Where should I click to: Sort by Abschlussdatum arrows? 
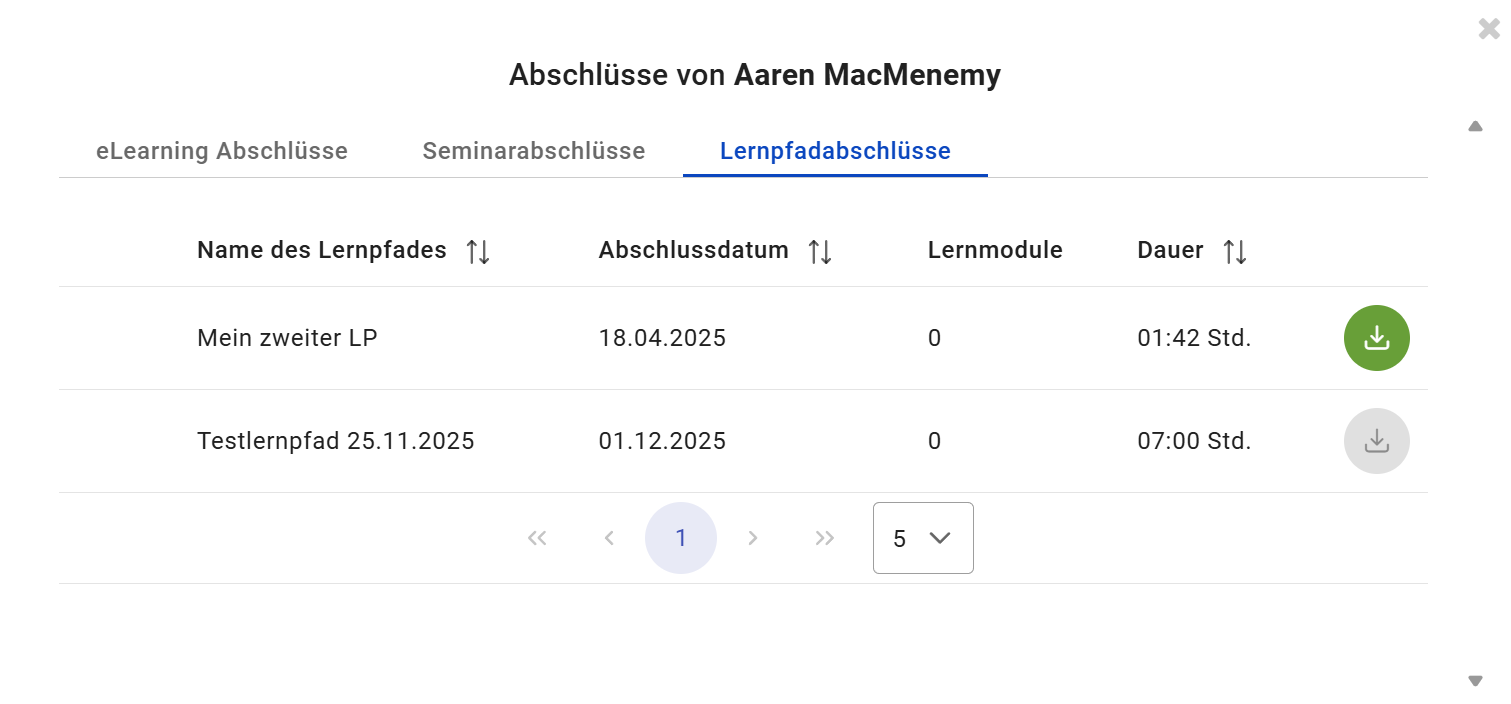pos(820,252)
